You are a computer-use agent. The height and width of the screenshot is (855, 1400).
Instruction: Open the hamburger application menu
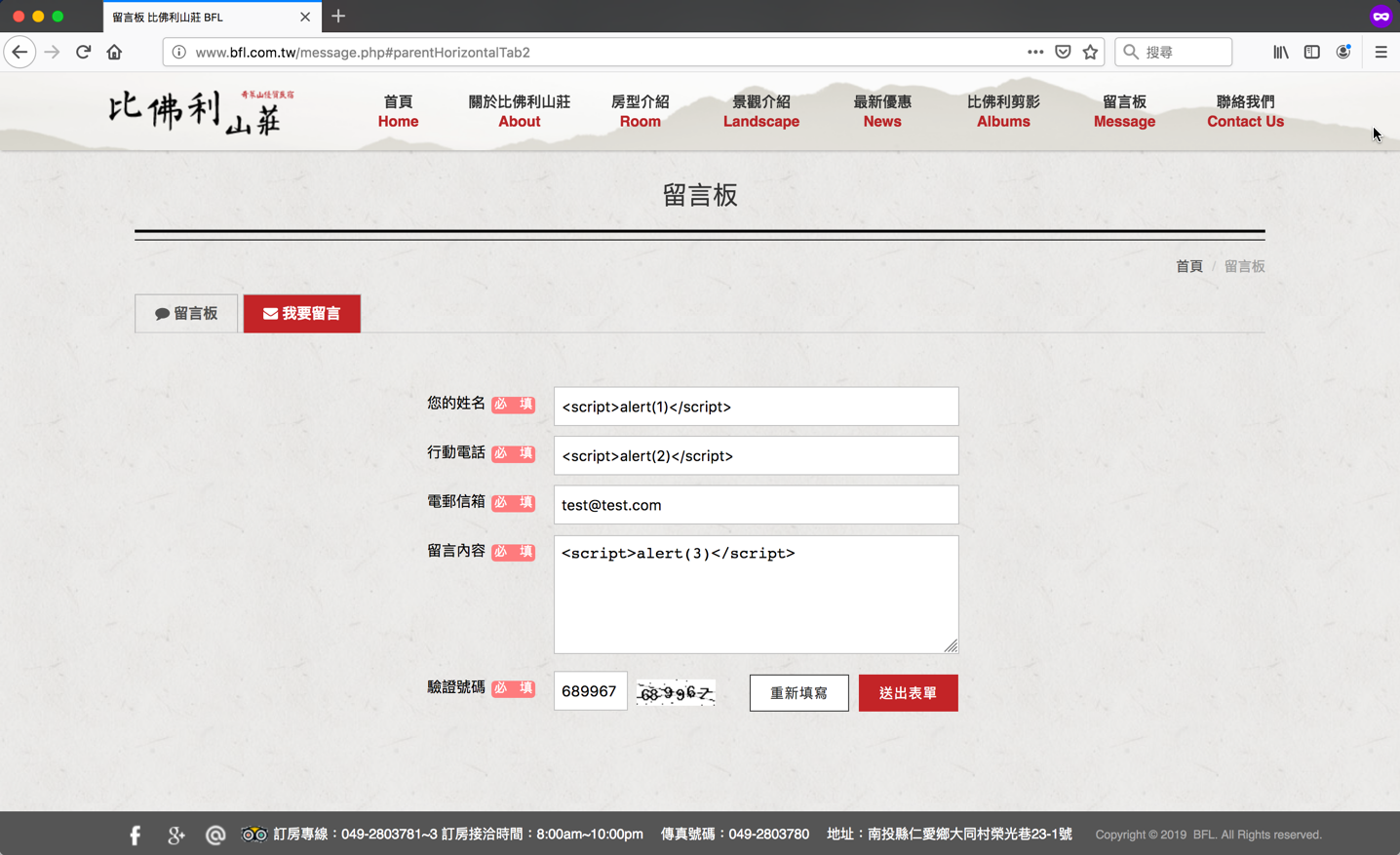click(x=1381, y=52)
